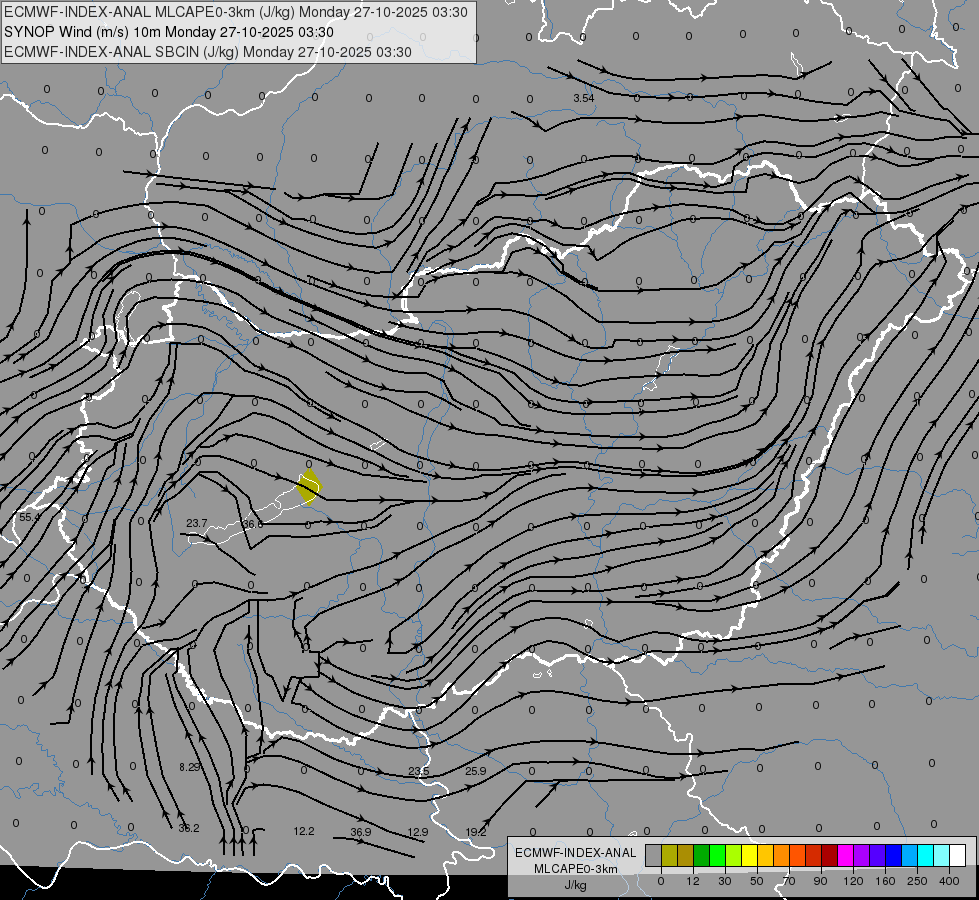Screen dimensions: 979x900
Task: Click the 55.4 grid value on map
Action: (x=29, y=517)
